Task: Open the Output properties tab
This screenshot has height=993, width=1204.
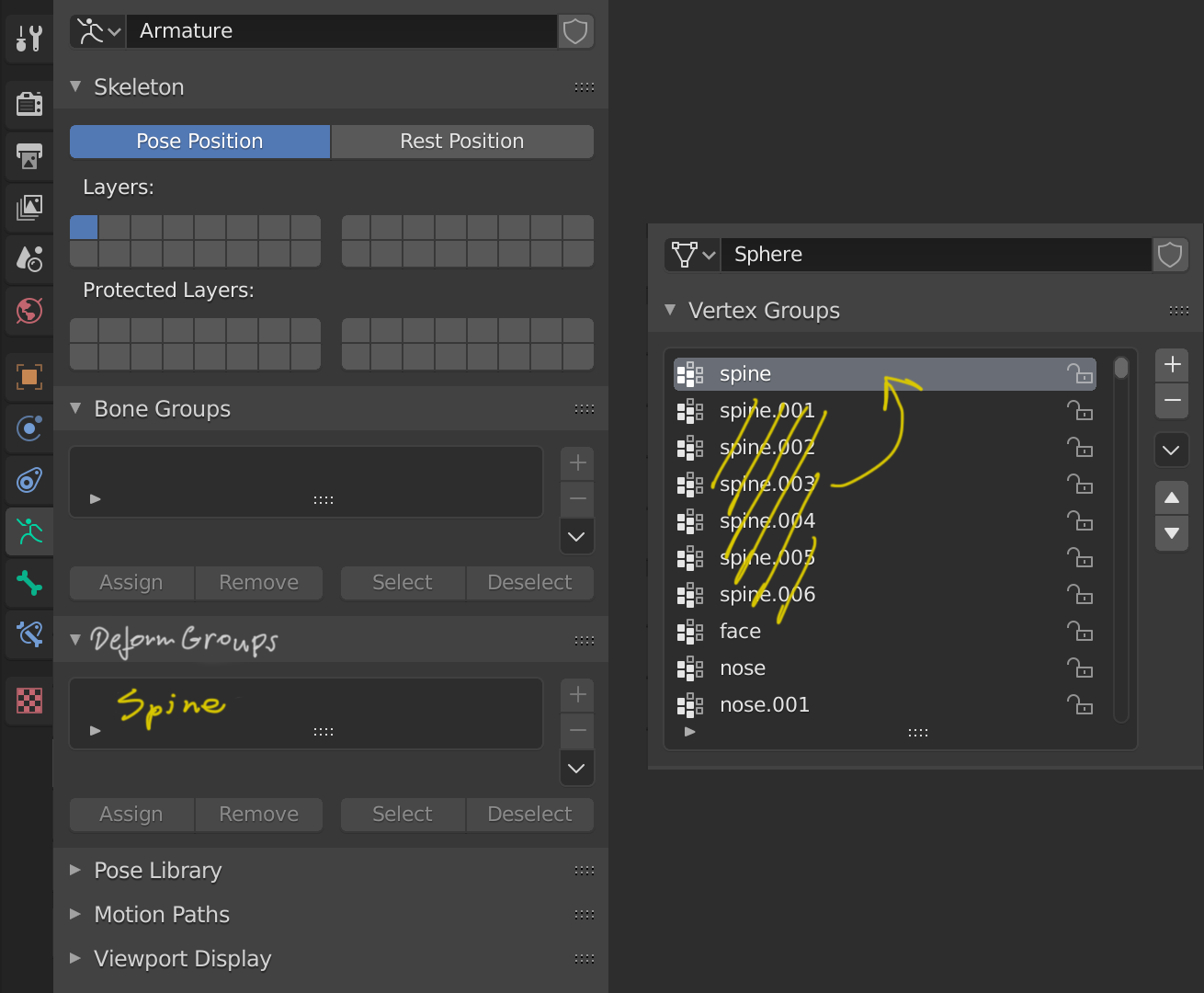Action: point(29,155)
